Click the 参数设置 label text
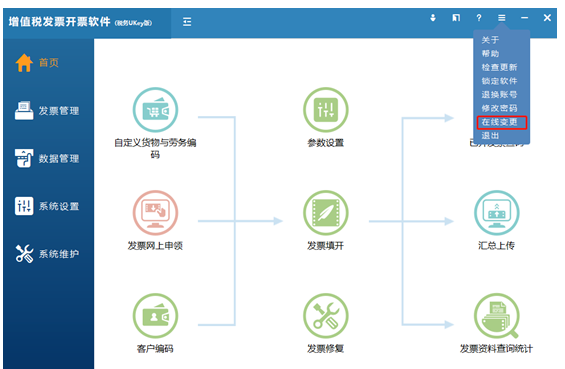The height and width of the screenshot is (369, 565). click(x=326, y=143)
